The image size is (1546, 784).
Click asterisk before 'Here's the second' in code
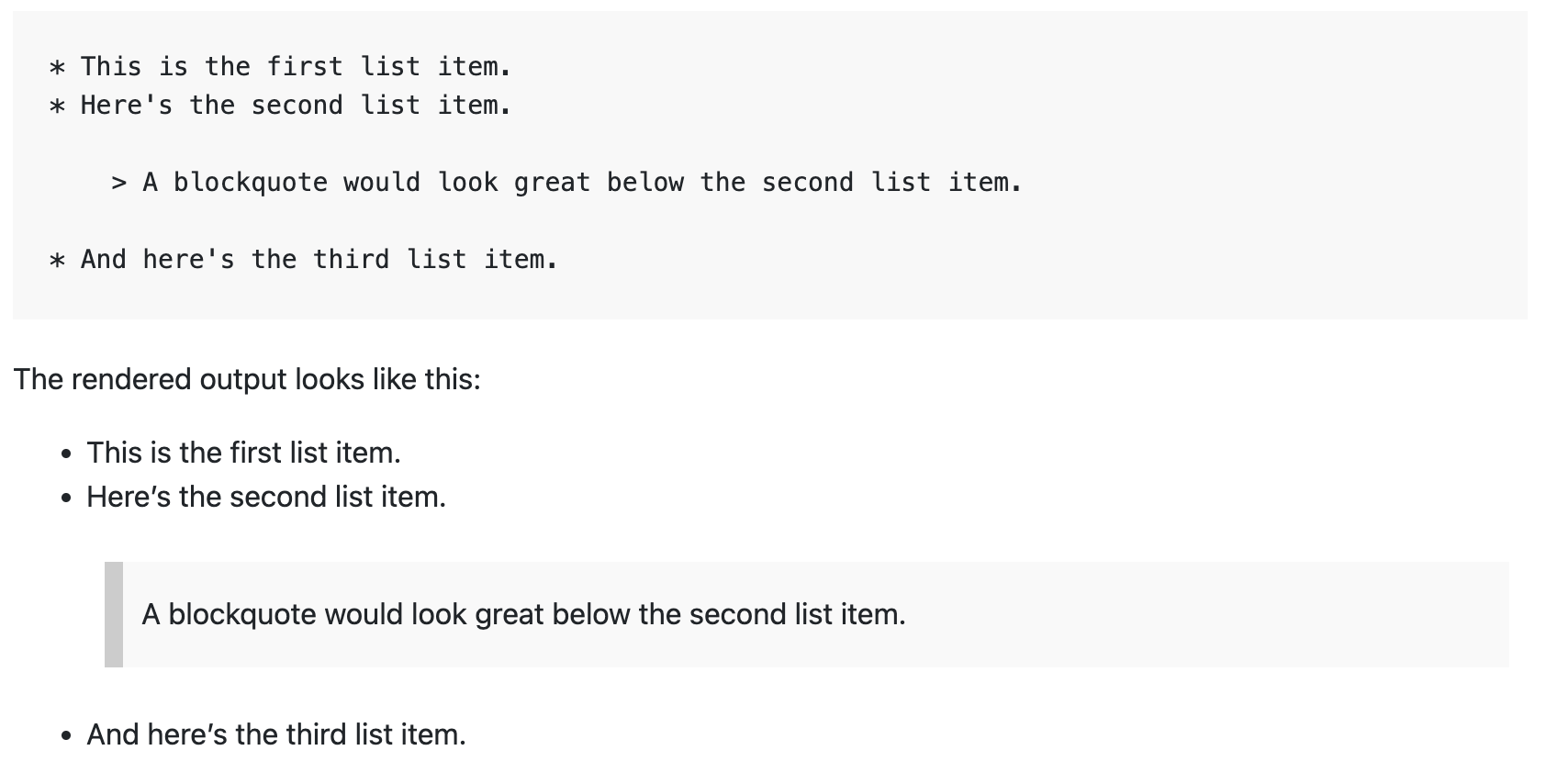(x=57, y=106)
